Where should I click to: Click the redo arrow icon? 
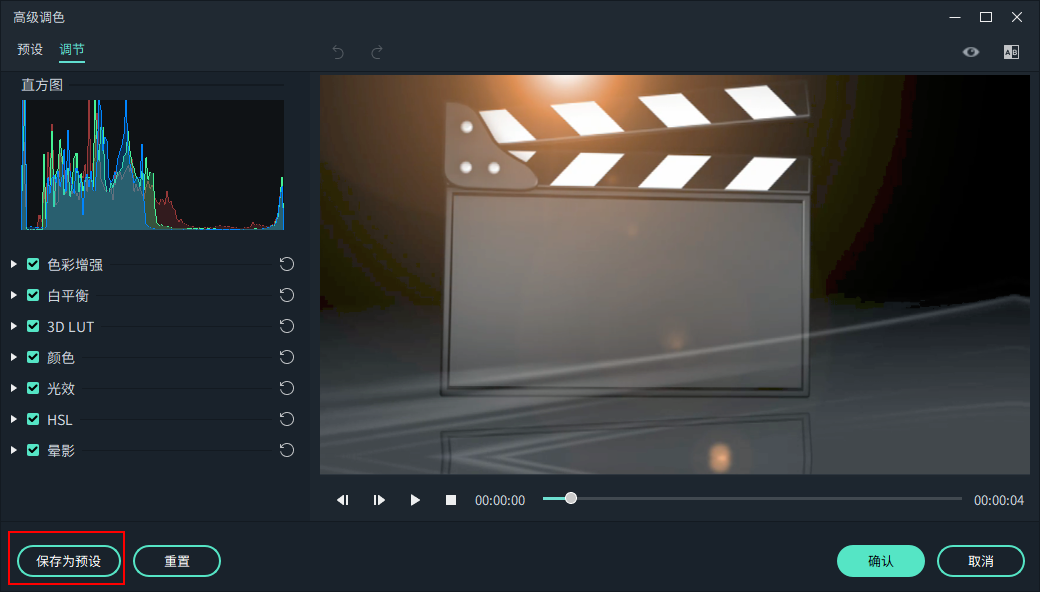pos(377,52)
